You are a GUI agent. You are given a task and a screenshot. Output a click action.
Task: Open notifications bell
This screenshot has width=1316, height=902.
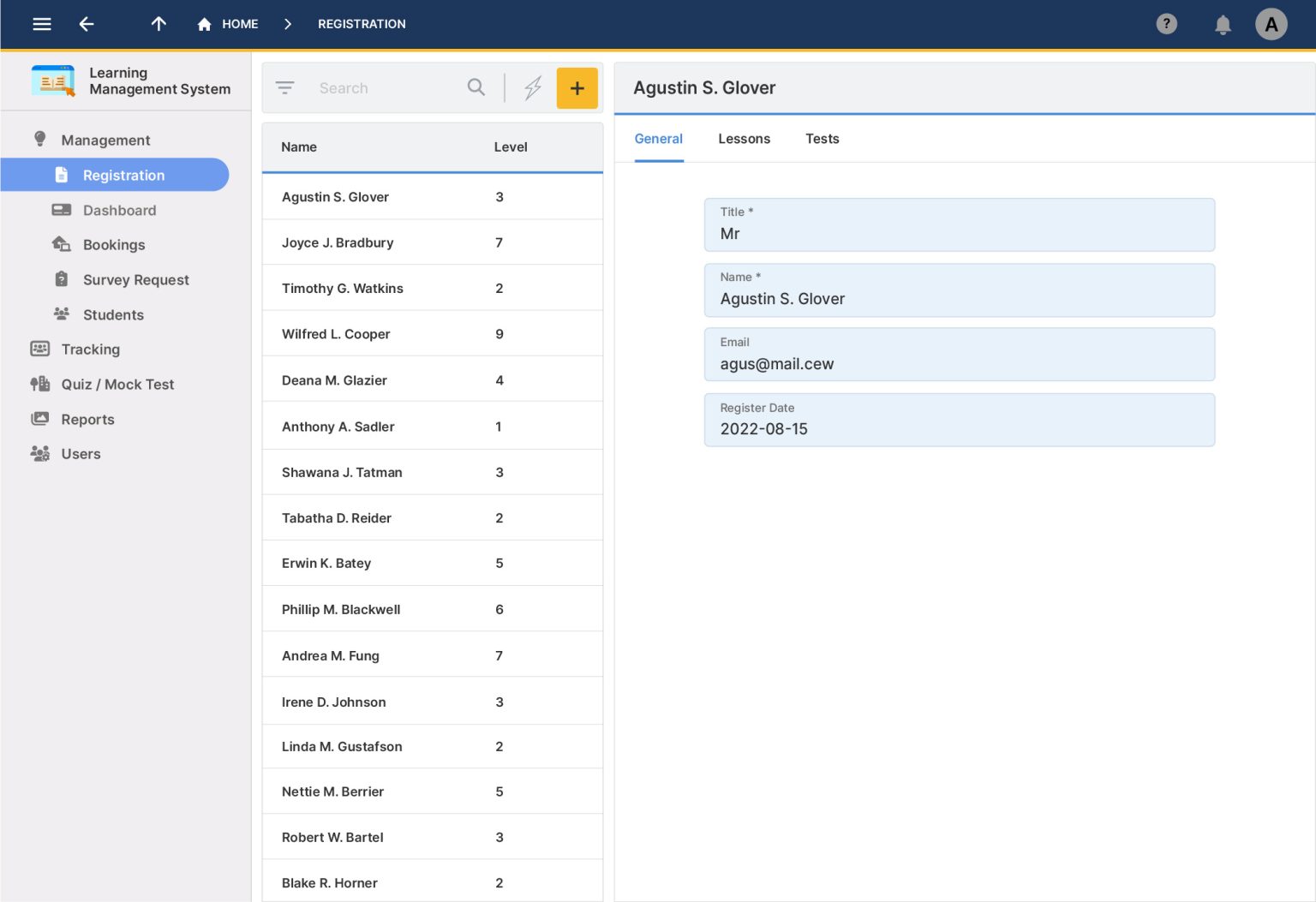tap(1223, 25)
